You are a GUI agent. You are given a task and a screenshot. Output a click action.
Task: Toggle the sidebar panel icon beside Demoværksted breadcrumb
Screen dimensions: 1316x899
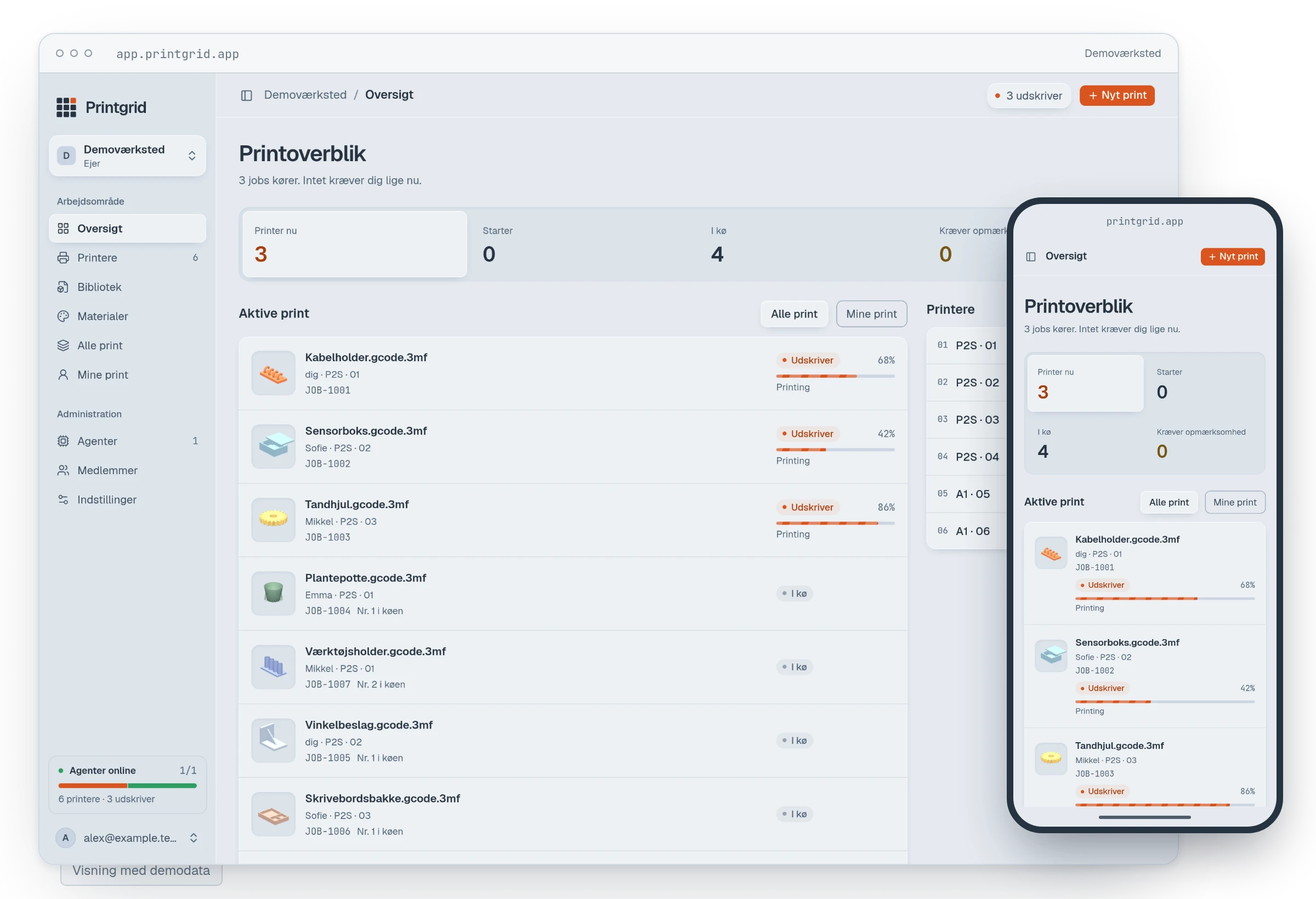246,95
